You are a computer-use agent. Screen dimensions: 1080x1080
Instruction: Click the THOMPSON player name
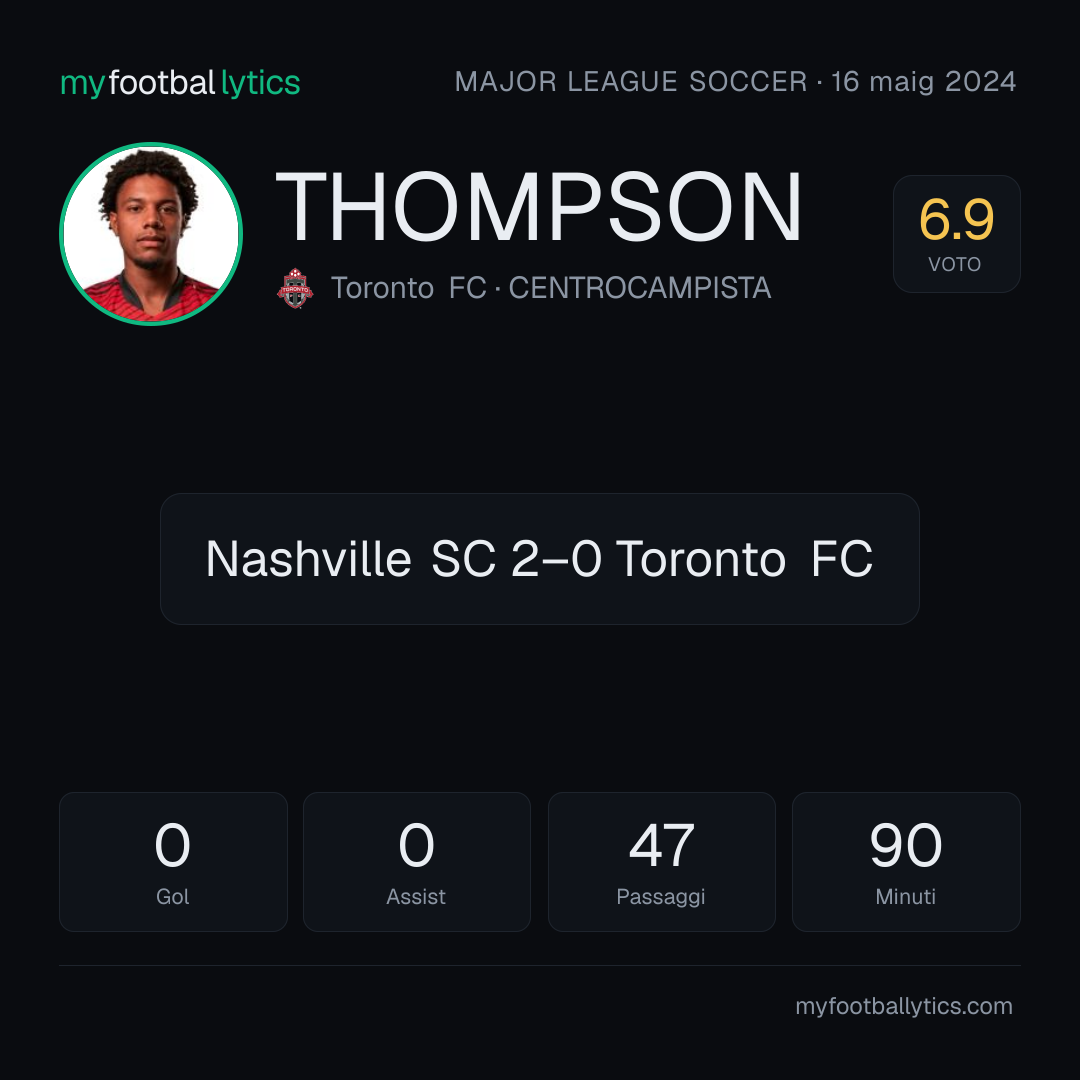pyautogui.click(x=539, y=207)
